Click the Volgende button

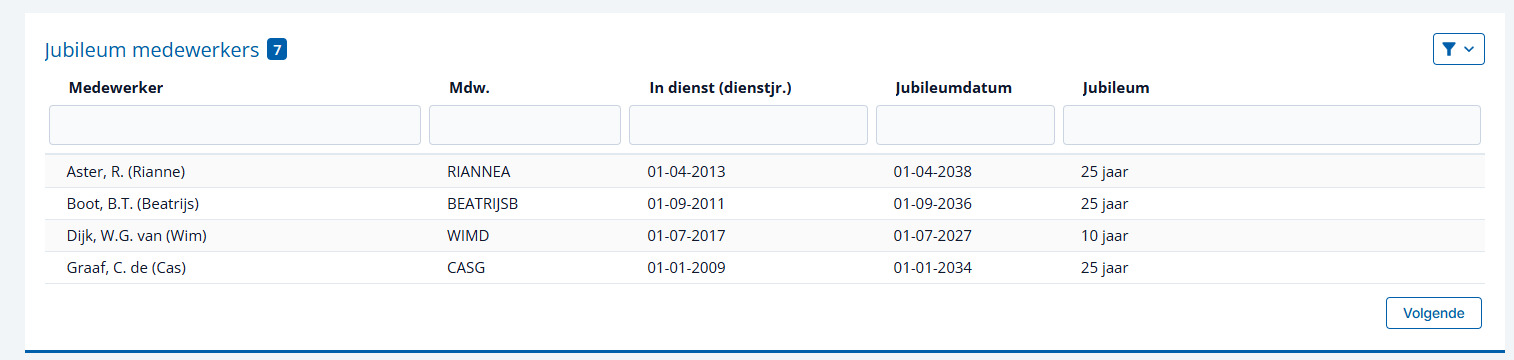tap(1433, 313)
